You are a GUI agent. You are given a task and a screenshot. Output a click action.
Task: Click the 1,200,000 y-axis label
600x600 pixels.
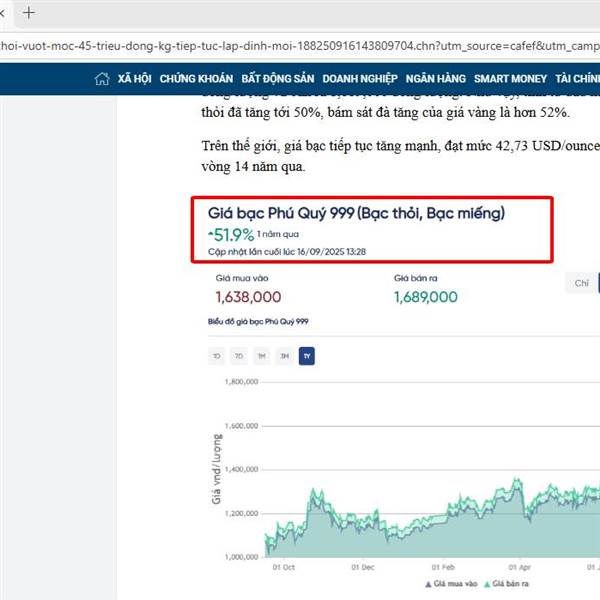(241, 514)
